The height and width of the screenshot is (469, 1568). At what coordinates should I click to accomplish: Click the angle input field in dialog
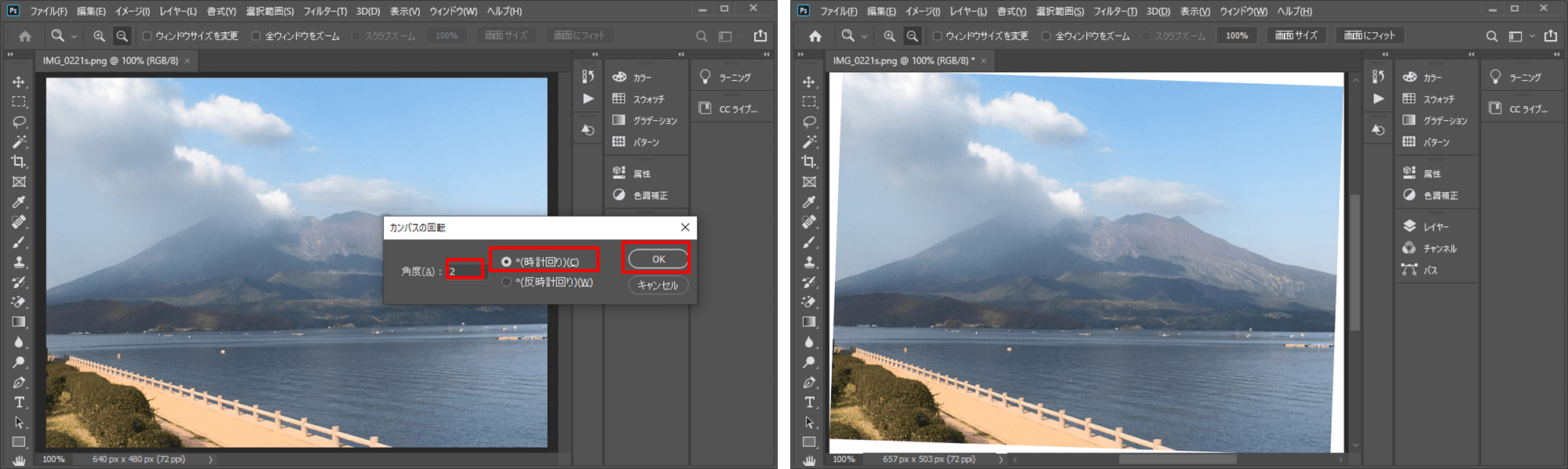coord(465,271)
